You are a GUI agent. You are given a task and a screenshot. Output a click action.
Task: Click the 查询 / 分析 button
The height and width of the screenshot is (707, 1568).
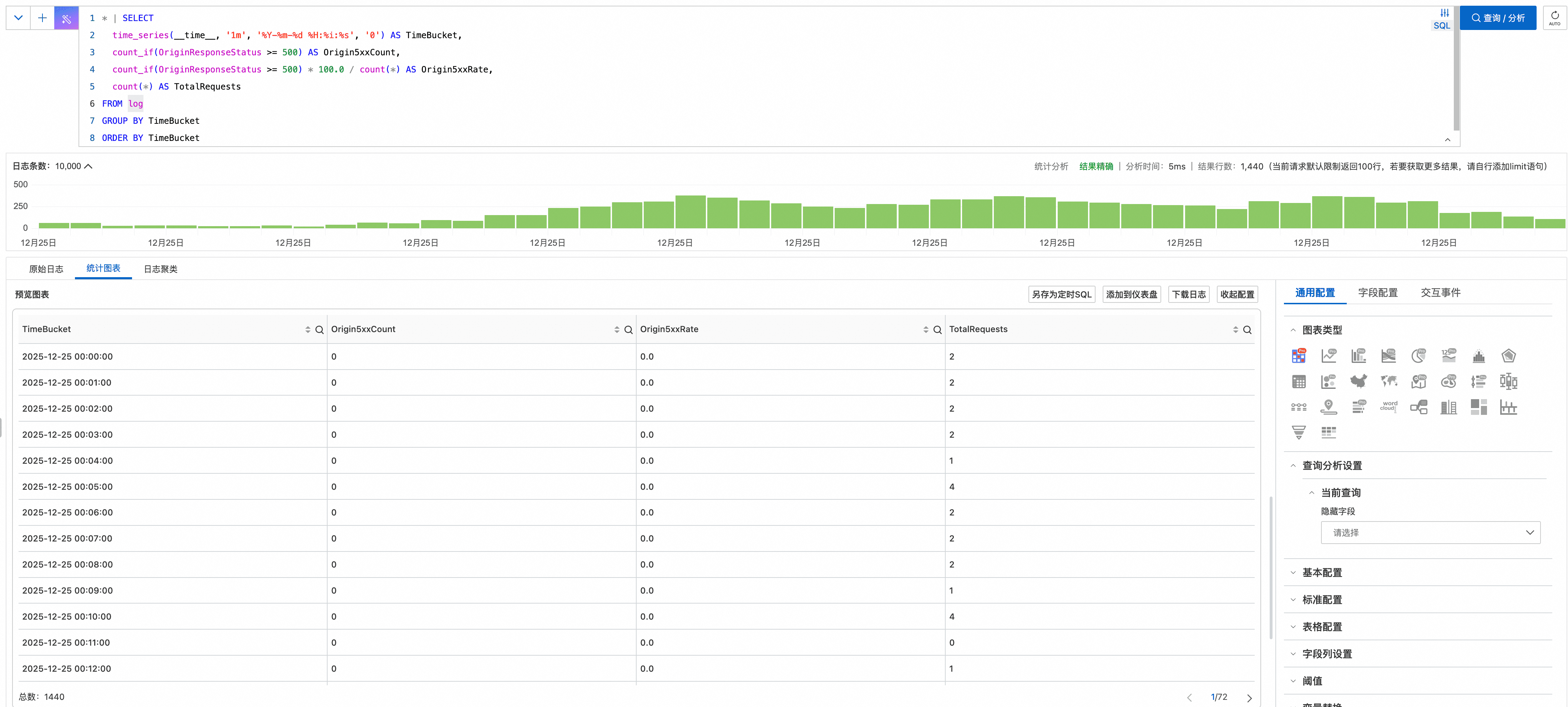(x=1497, y=18)
